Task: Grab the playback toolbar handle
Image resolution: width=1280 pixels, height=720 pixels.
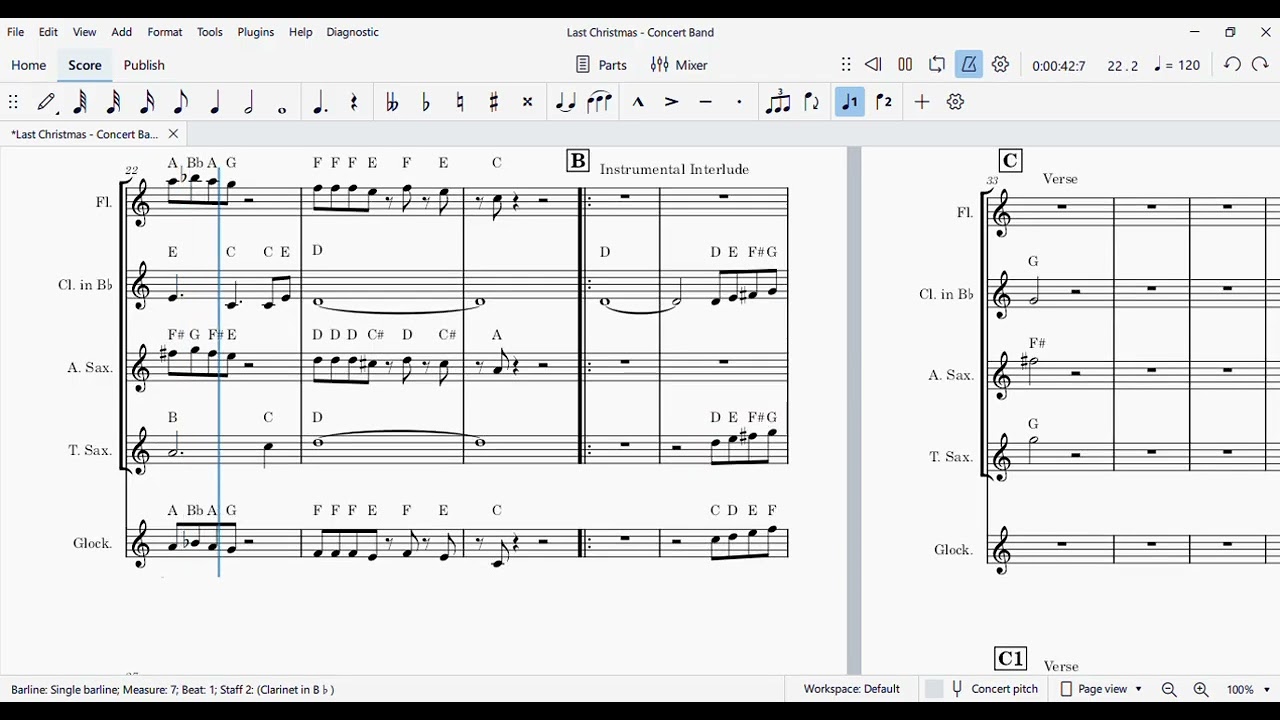Action: pyautogui.click(x=846, y=65)
